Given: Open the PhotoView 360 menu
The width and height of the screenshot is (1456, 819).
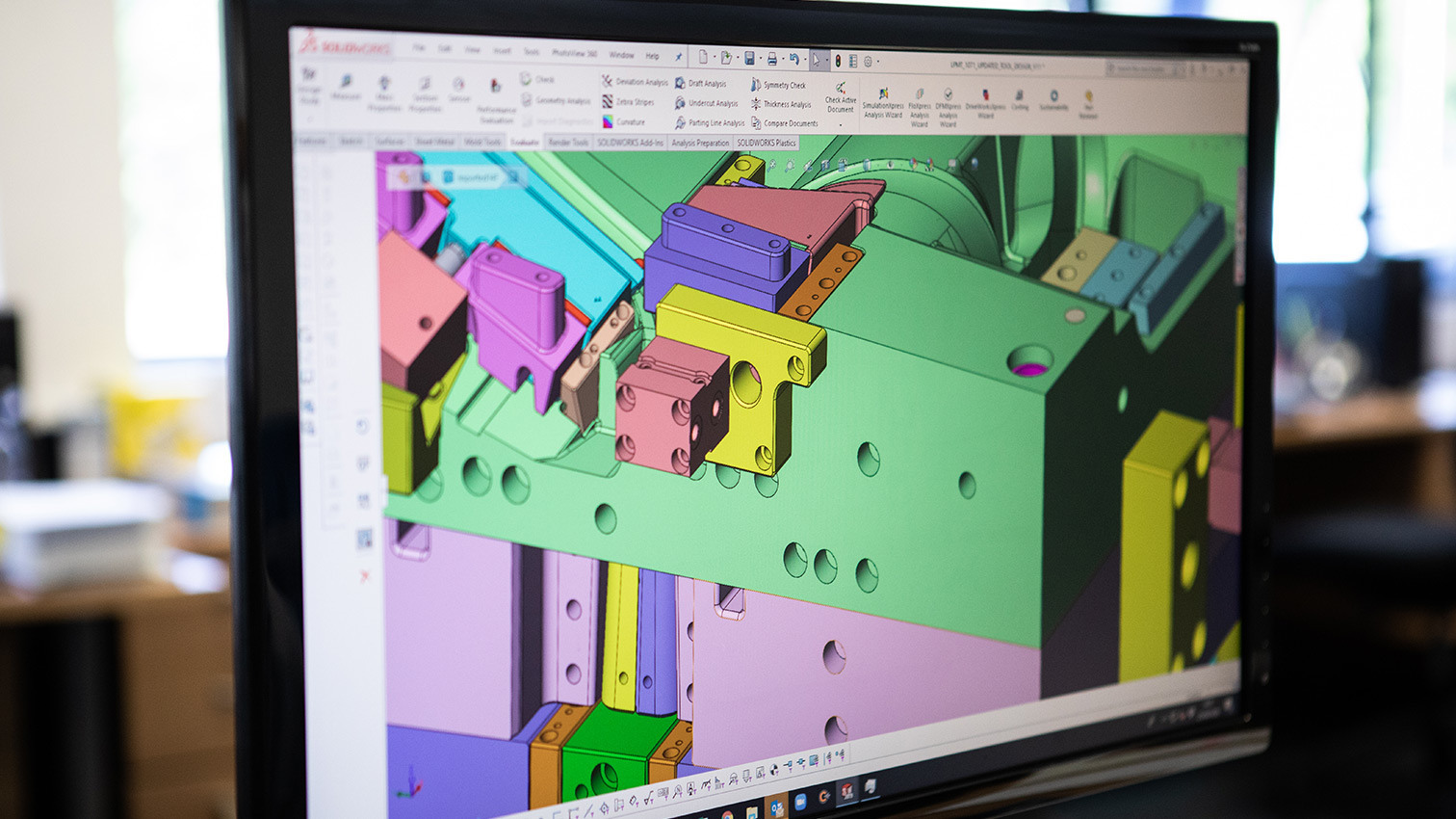Looking at the screenshot, I should click(x=574, y=53).
